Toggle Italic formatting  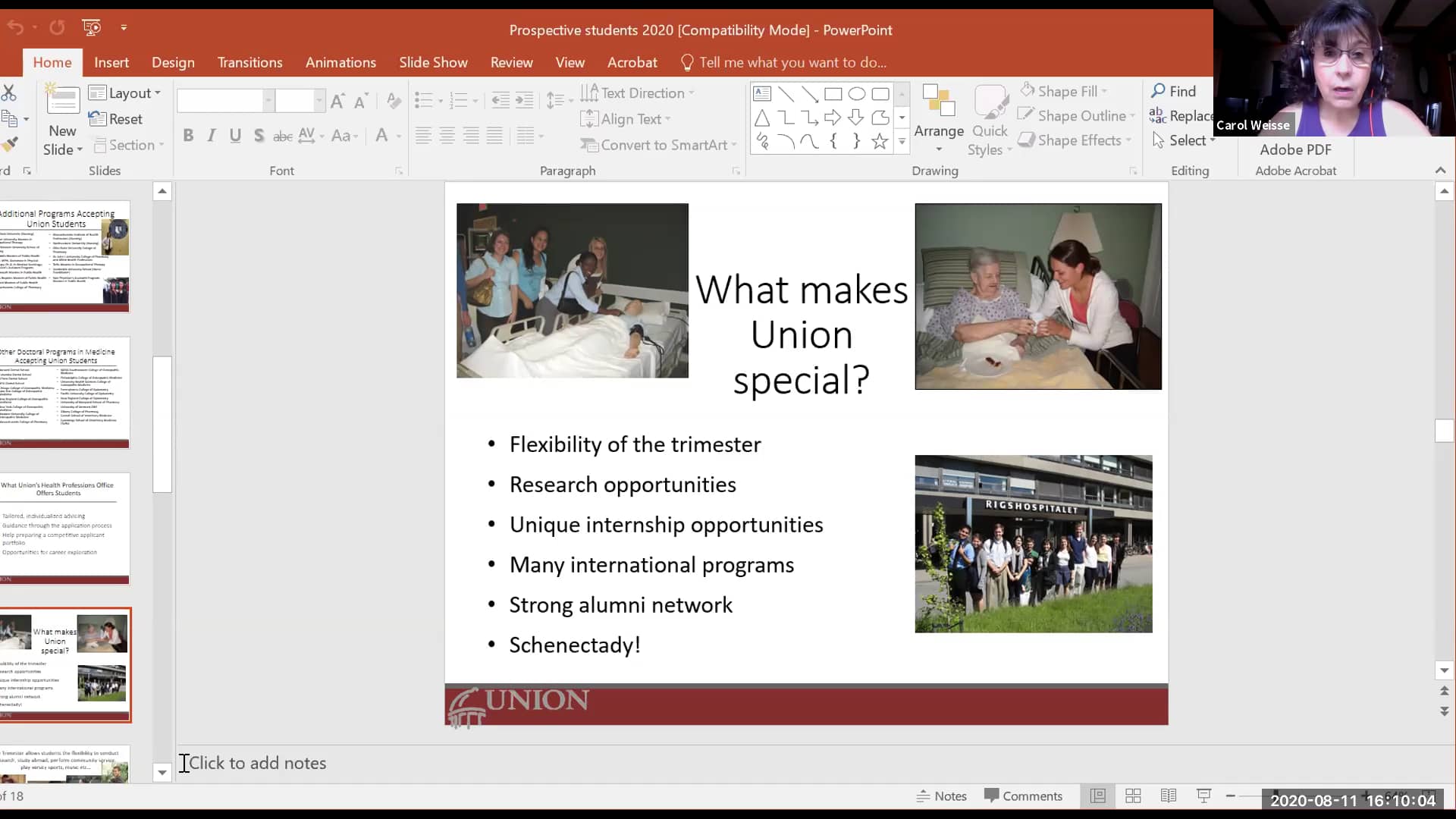click(x=212, y=136)
